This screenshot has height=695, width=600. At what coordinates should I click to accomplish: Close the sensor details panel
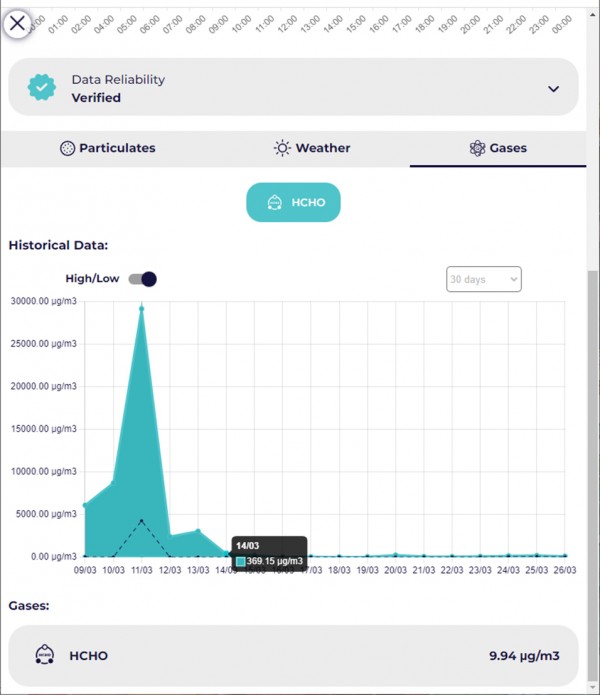(x=18, y=22)
